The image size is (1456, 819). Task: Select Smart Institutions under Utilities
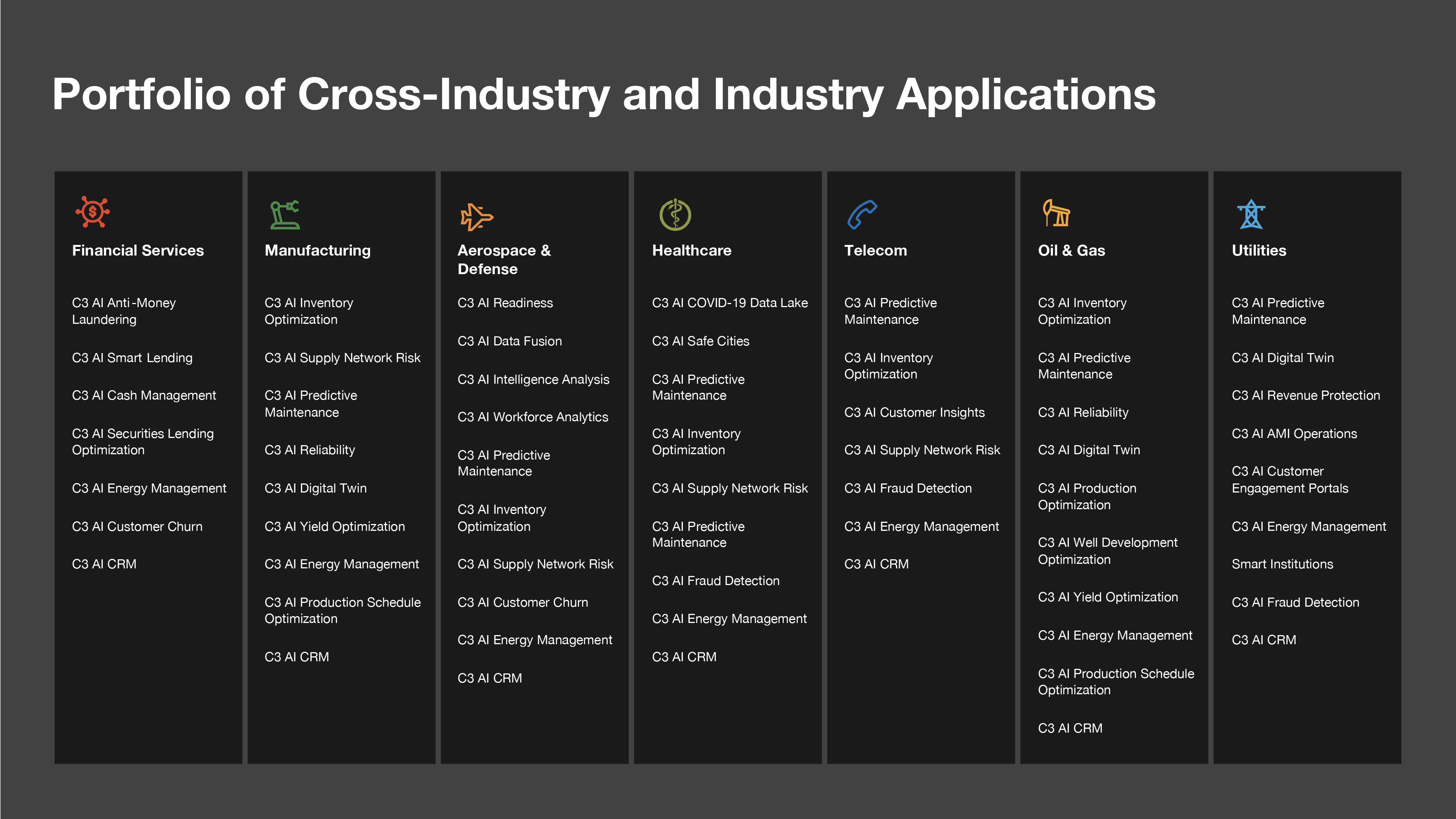click(1282, 564)
